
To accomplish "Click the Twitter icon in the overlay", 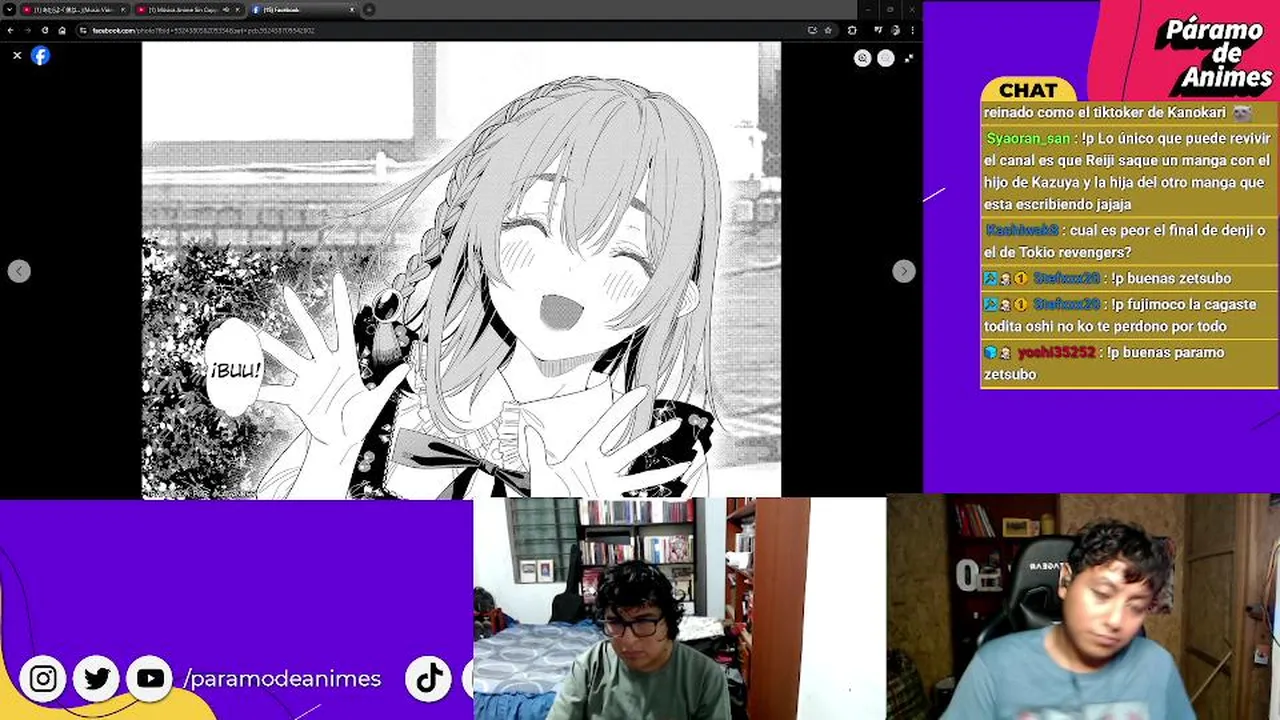I will pyautogui.click(x=97, y=679).
